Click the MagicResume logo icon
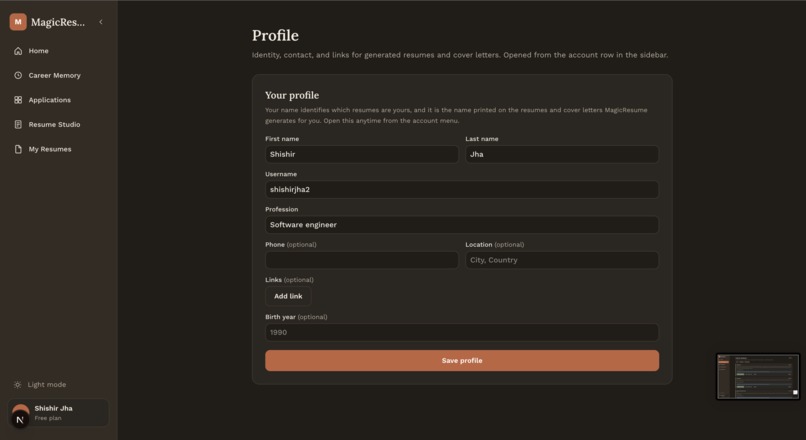Image resolution: width=806 pixels, height=440 pixels. tap(18, 22)
